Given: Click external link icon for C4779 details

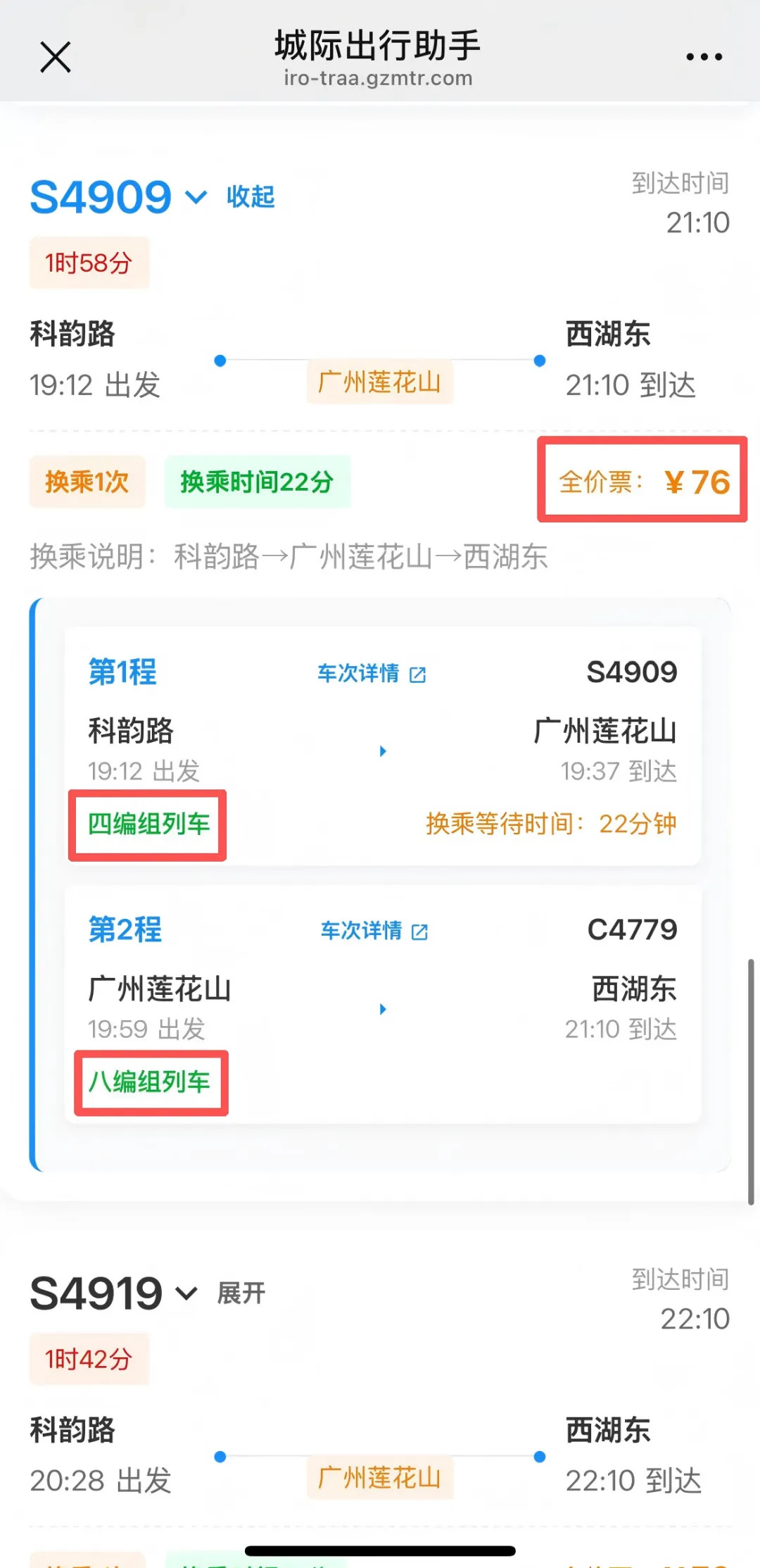Looking at the screenshot, I should [x=420, y=932].
